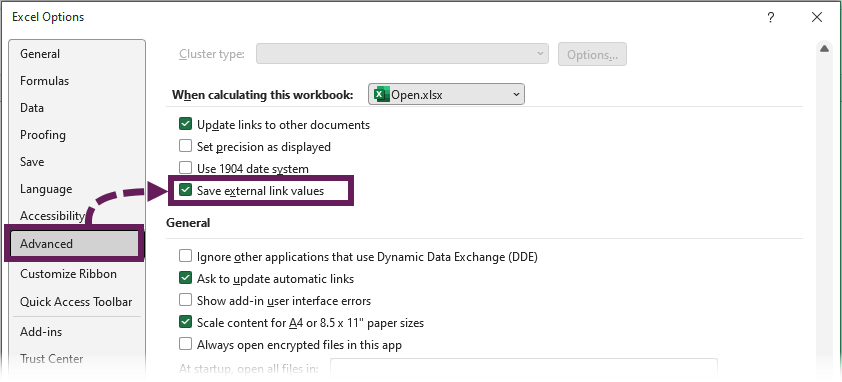
Task: Enable Always open encrypted files in this app
Action: click(185, 344)
